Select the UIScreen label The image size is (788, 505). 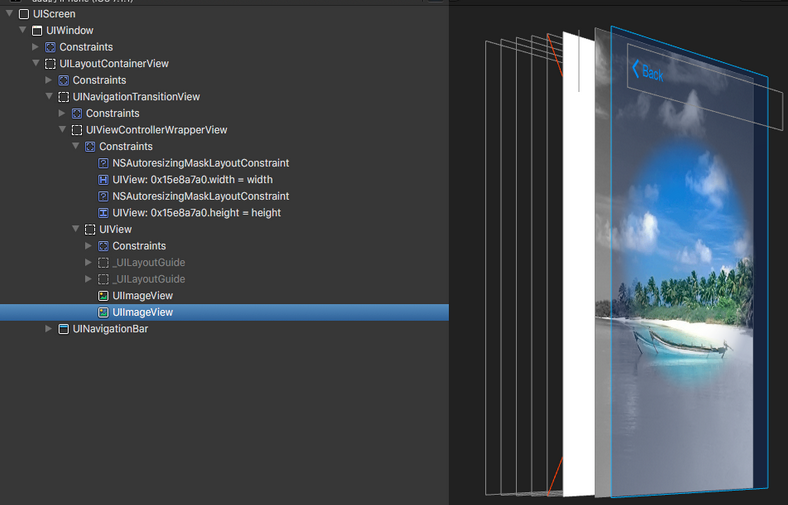coord(54,14)
